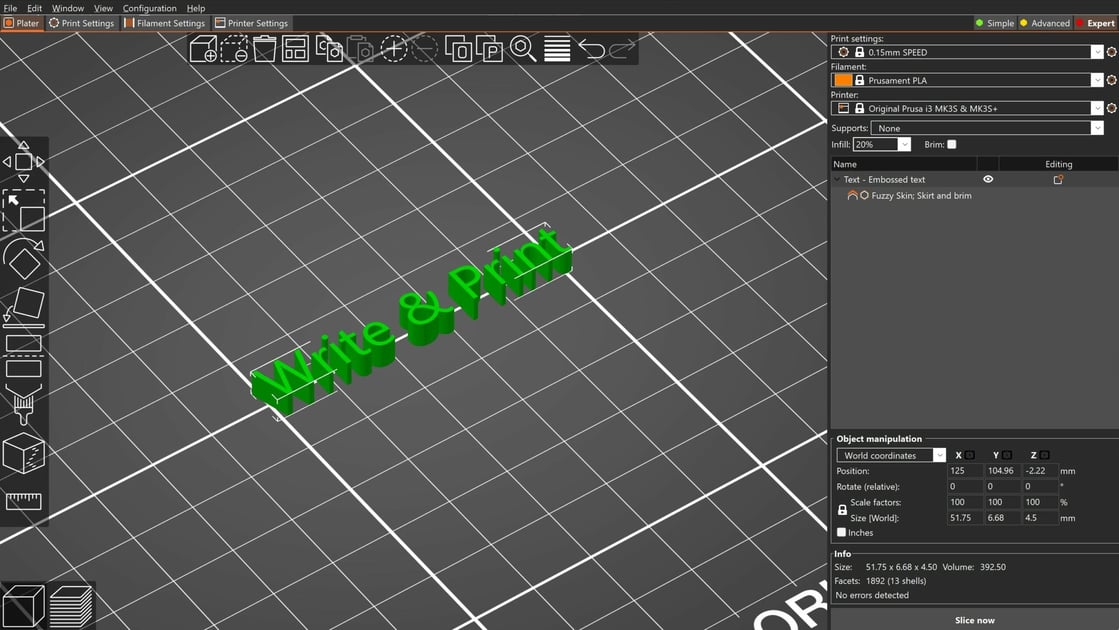Viewport: 1119px width, 630px height.
Task: Open the Variable layer height tool
Action: tap(557, 48)
